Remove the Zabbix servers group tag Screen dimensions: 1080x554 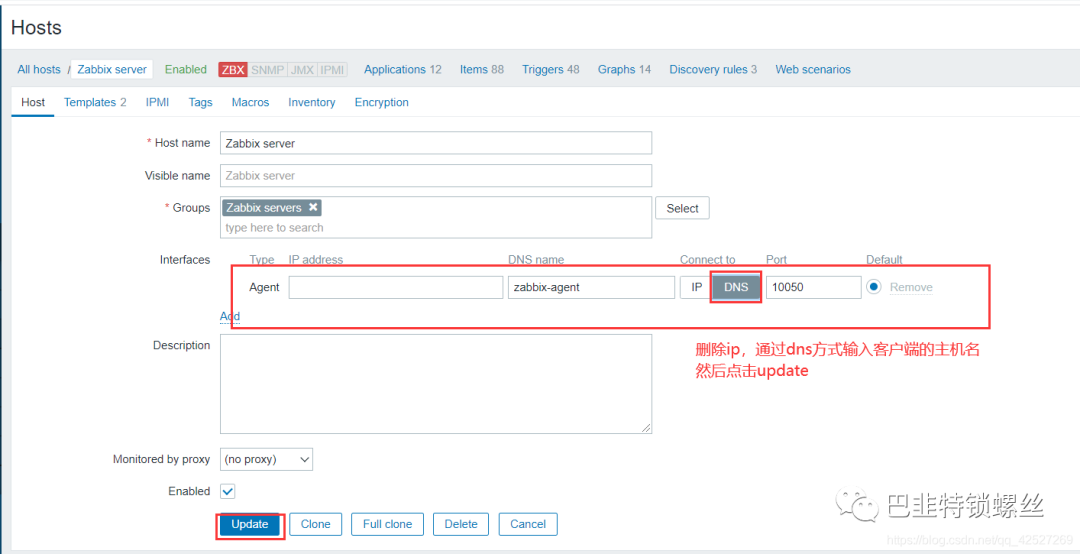313,207
